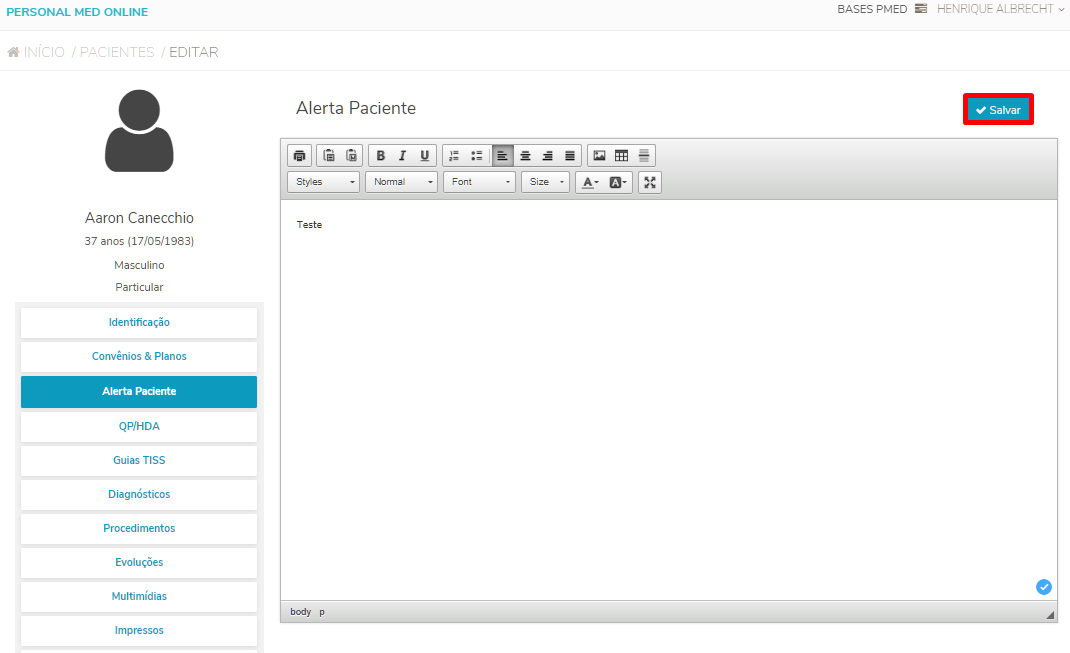Open the Diagnósticos section
1070x653 pixels.
point(139,495)
